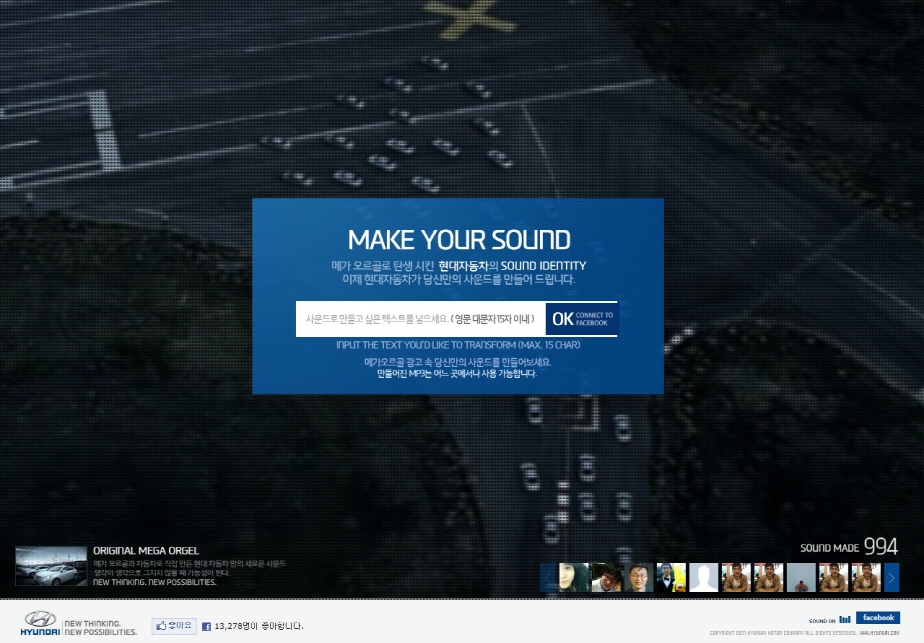Viewport: 924px width, 643px height.
Task: Click the small Facebook icon beside 13,278
Action: tap(206, 626)
